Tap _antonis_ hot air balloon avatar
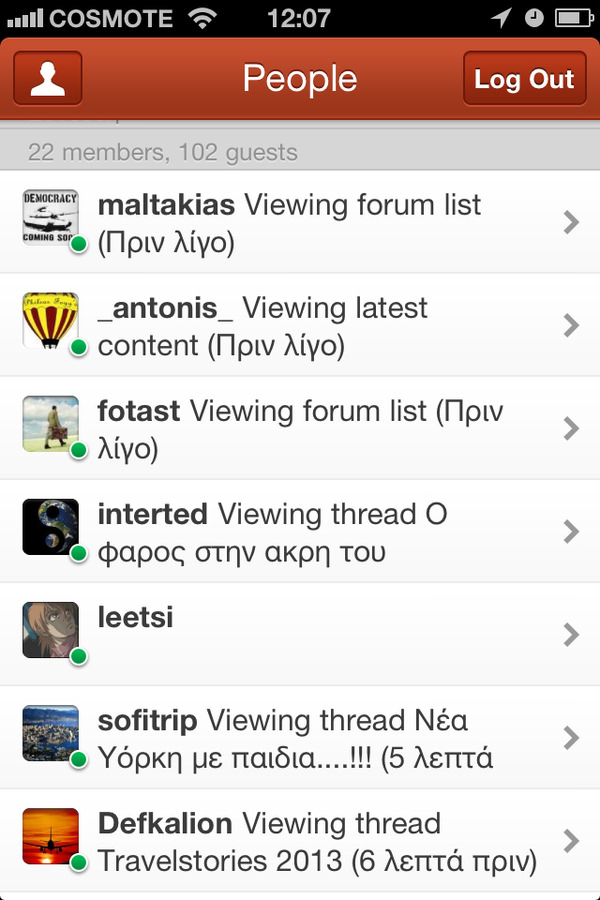The image size is (600, 900). click(x=50, y=320)
